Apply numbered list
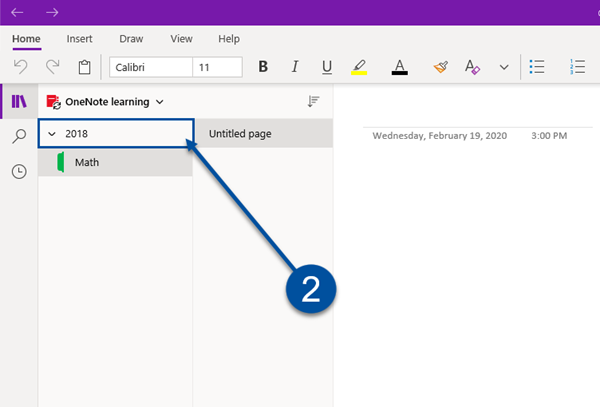600x407 pixels. (x=577, y=67)
